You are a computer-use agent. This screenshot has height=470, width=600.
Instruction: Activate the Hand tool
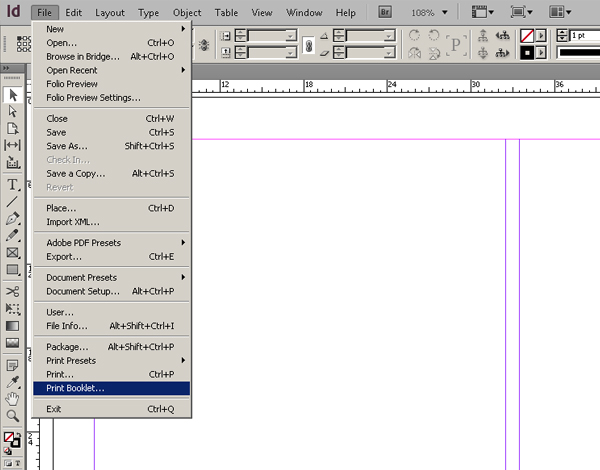(12, 399)
